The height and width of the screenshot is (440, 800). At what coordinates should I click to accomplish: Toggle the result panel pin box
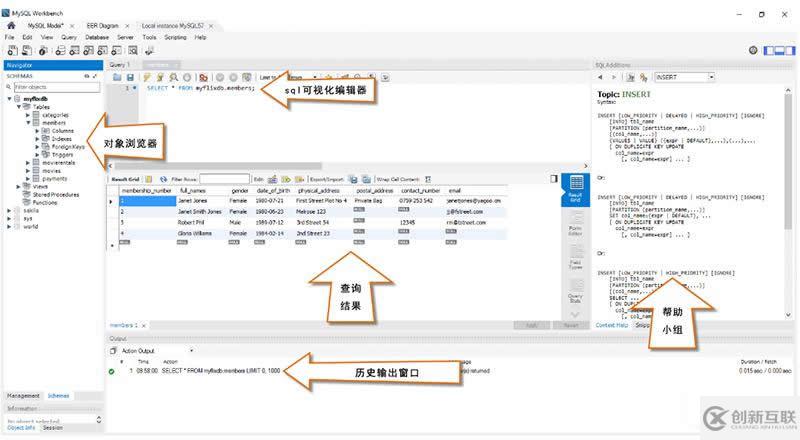554,178
